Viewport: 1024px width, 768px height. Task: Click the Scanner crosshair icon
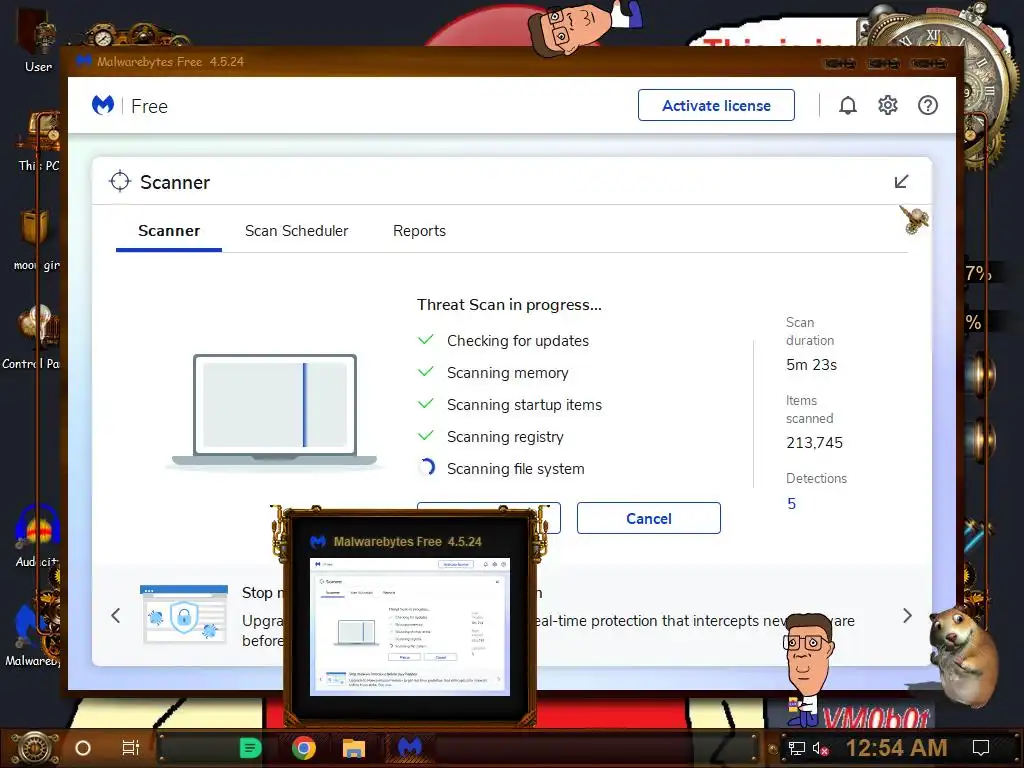click(120, 182)
